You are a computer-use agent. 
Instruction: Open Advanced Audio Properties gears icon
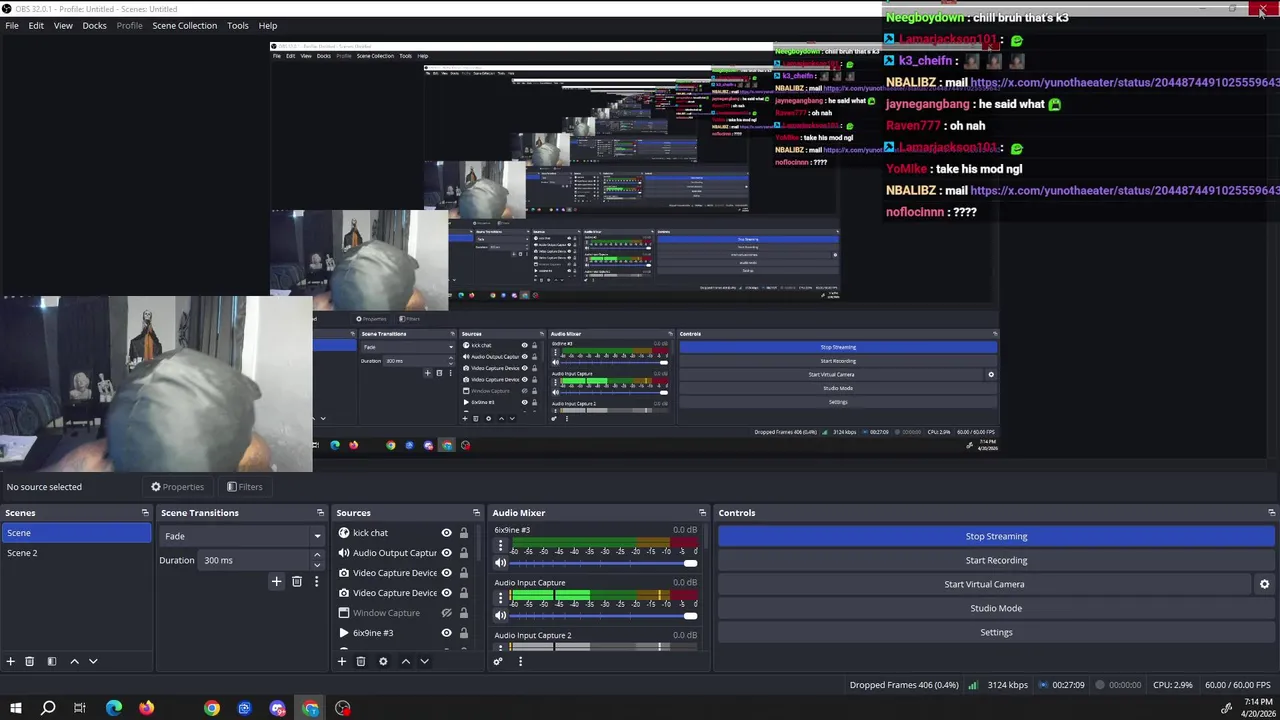click(x=498, y=661)
